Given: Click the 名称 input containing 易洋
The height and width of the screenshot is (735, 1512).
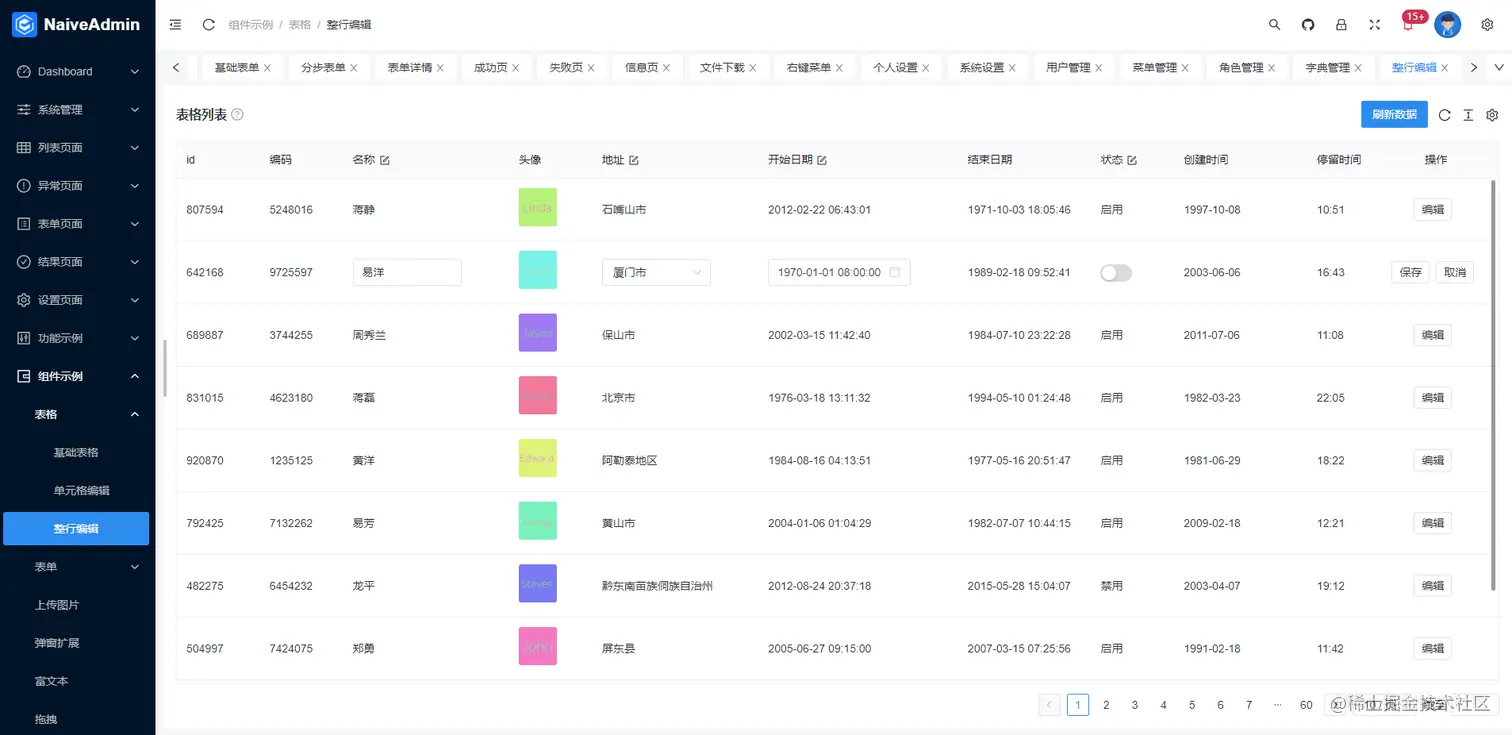Looking at the screenshot, I should click(x=407, y=272).
